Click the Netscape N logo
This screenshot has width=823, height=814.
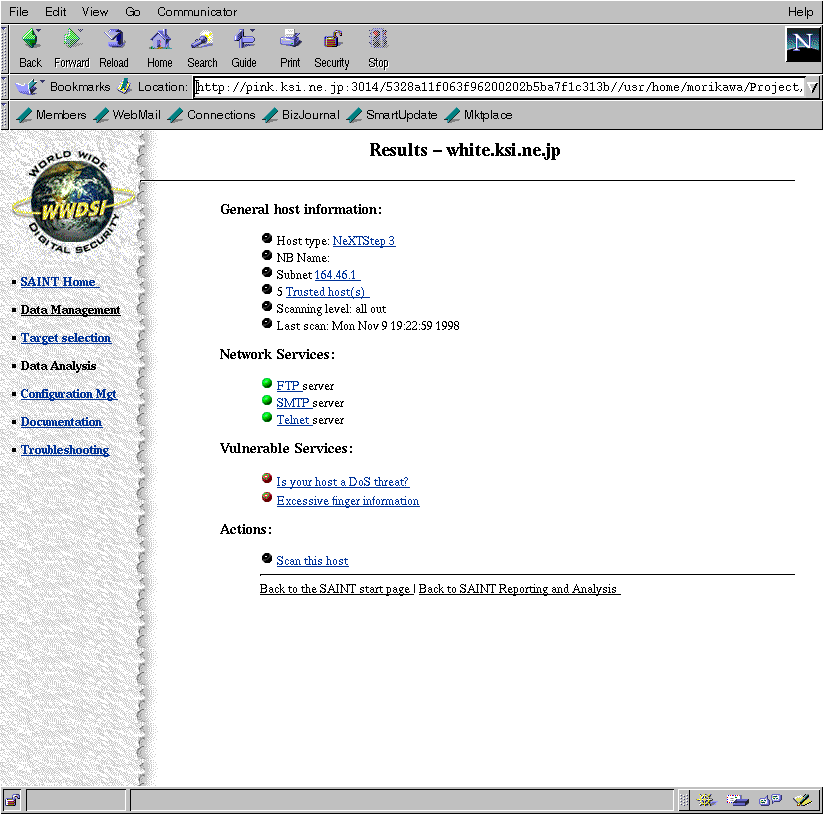[x=803, y=44]
